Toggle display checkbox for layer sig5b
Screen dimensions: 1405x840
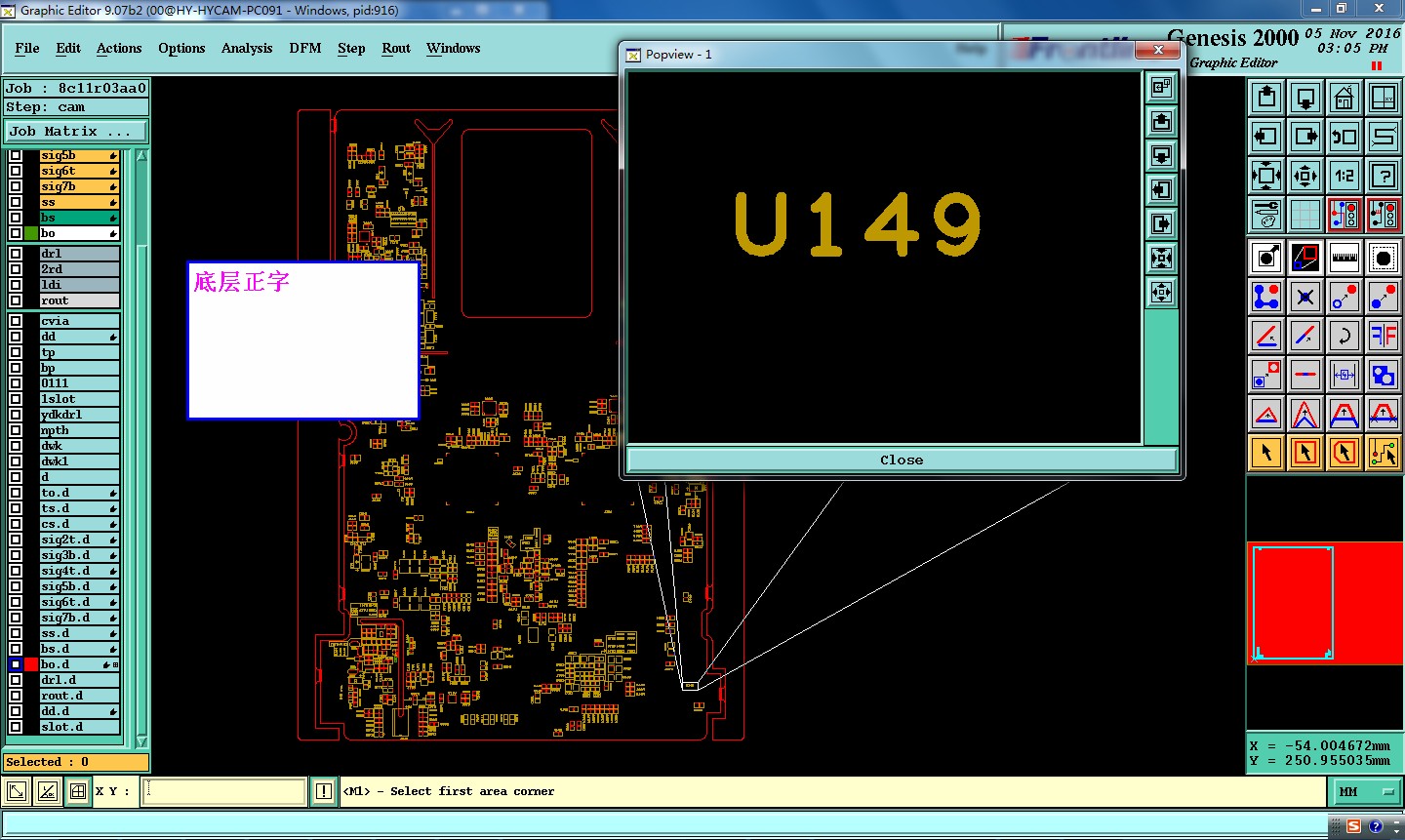tap(16, 155)
